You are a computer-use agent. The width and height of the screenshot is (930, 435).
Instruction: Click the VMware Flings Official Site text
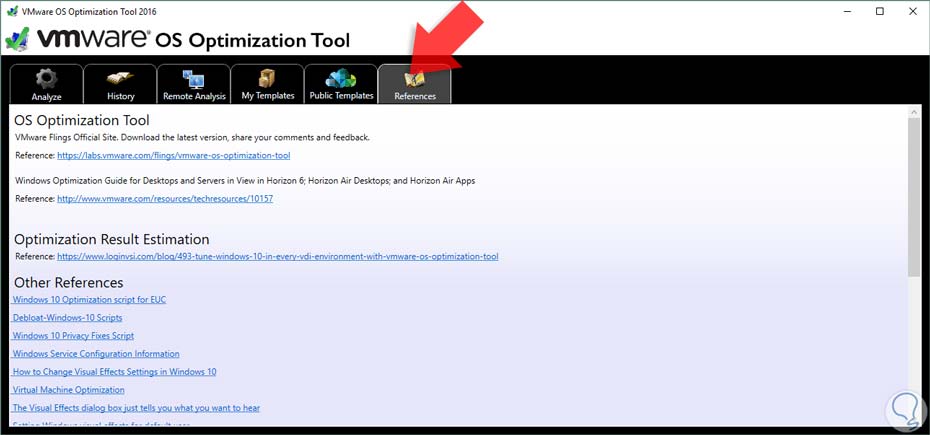193,137
